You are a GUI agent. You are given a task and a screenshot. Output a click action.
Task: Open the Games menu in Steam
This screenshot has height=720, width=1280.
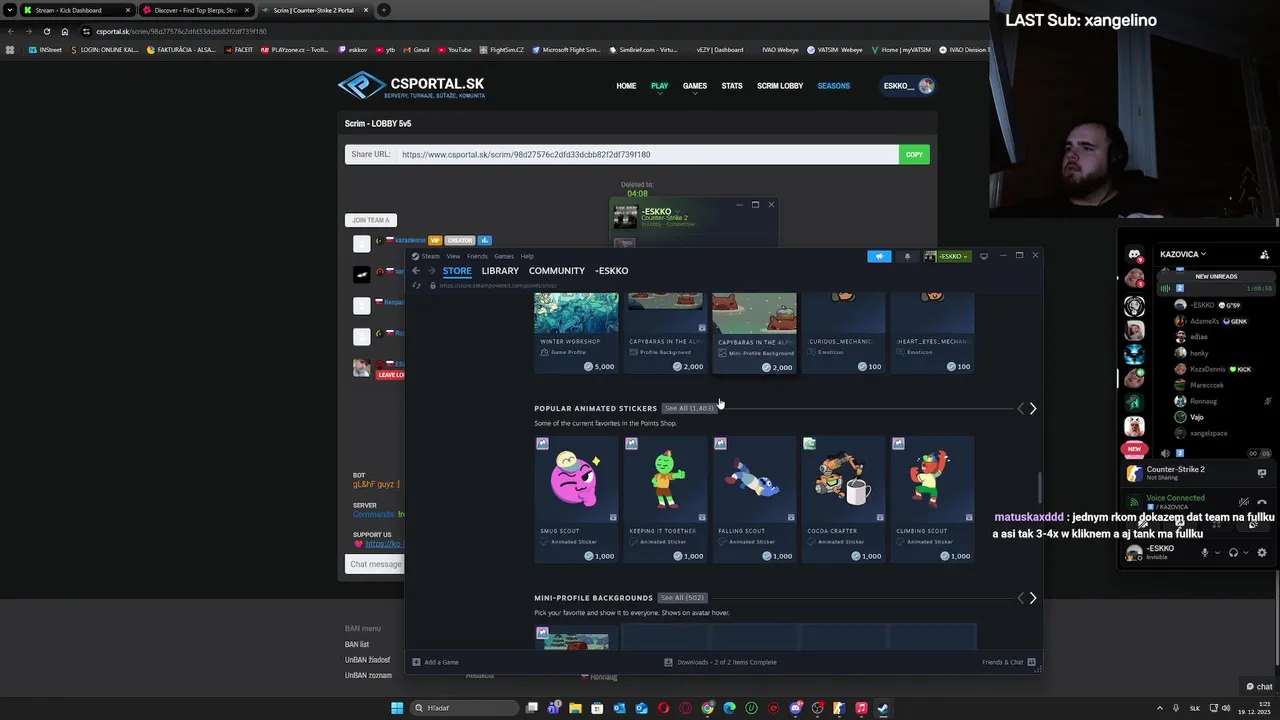coord(503,256)
